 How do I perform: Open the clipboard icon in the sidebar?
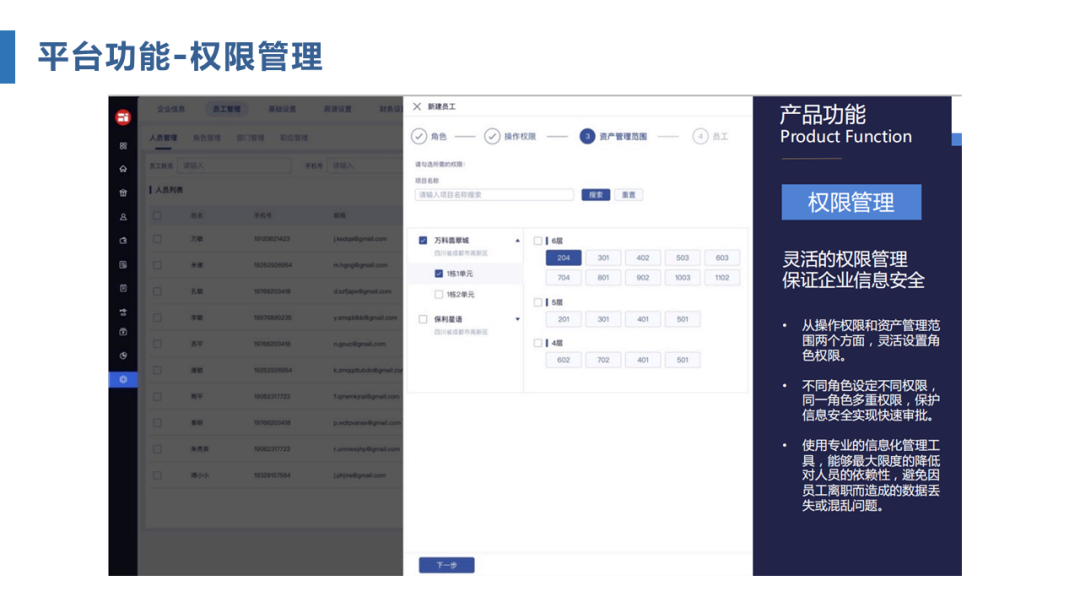coord(123,289)
